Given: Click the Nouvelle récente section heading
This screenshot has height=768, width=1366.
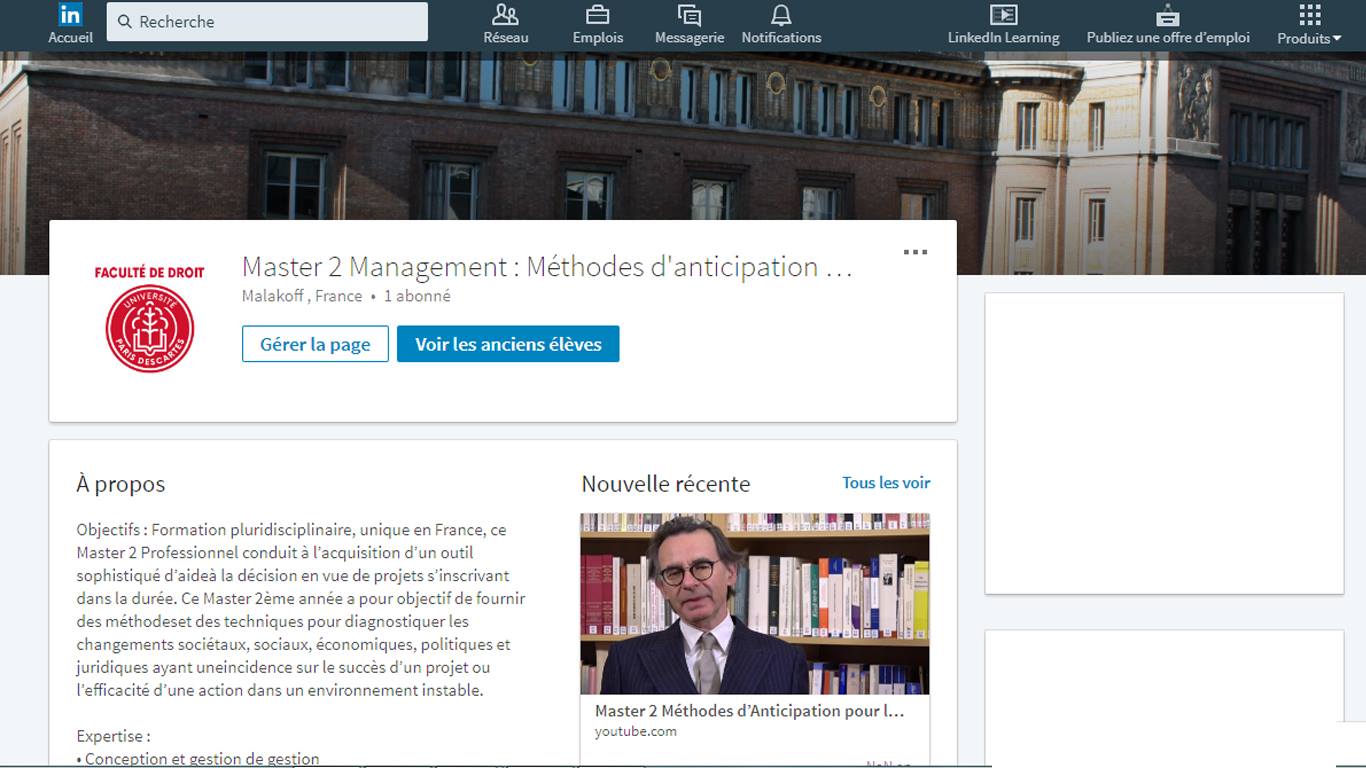Looking at the screenshot, I should pyautogui.click(x=666, y=484).
